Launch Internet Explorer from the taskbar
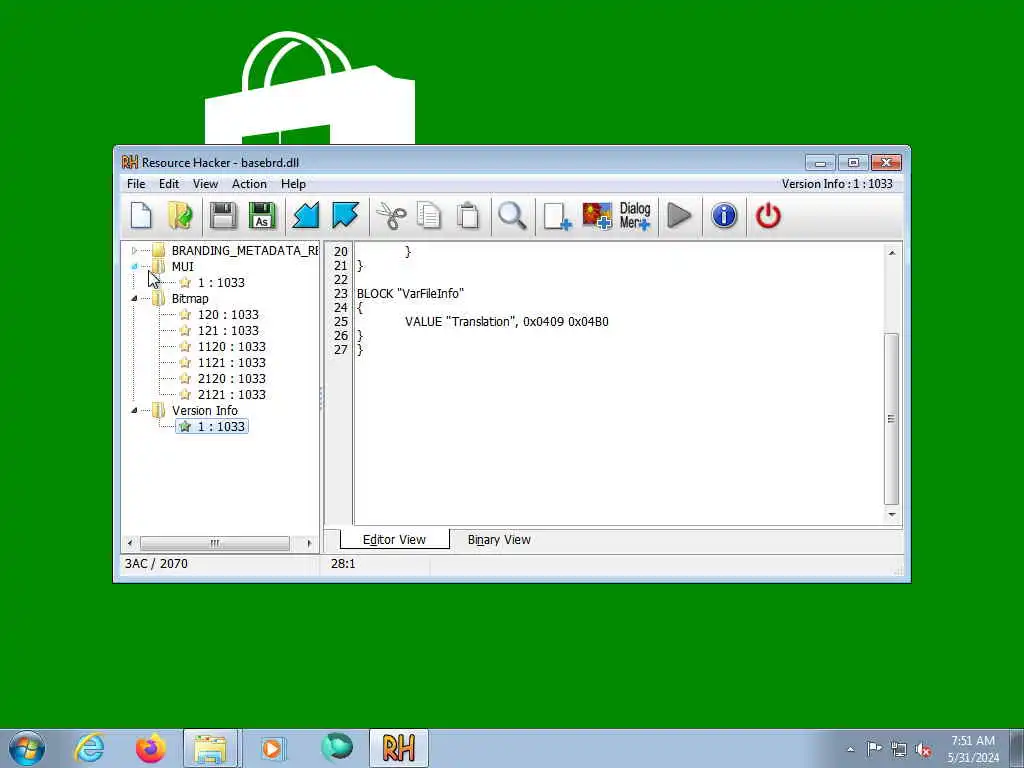The width and height of the screenshot is (1024, 768). (89, 748)
